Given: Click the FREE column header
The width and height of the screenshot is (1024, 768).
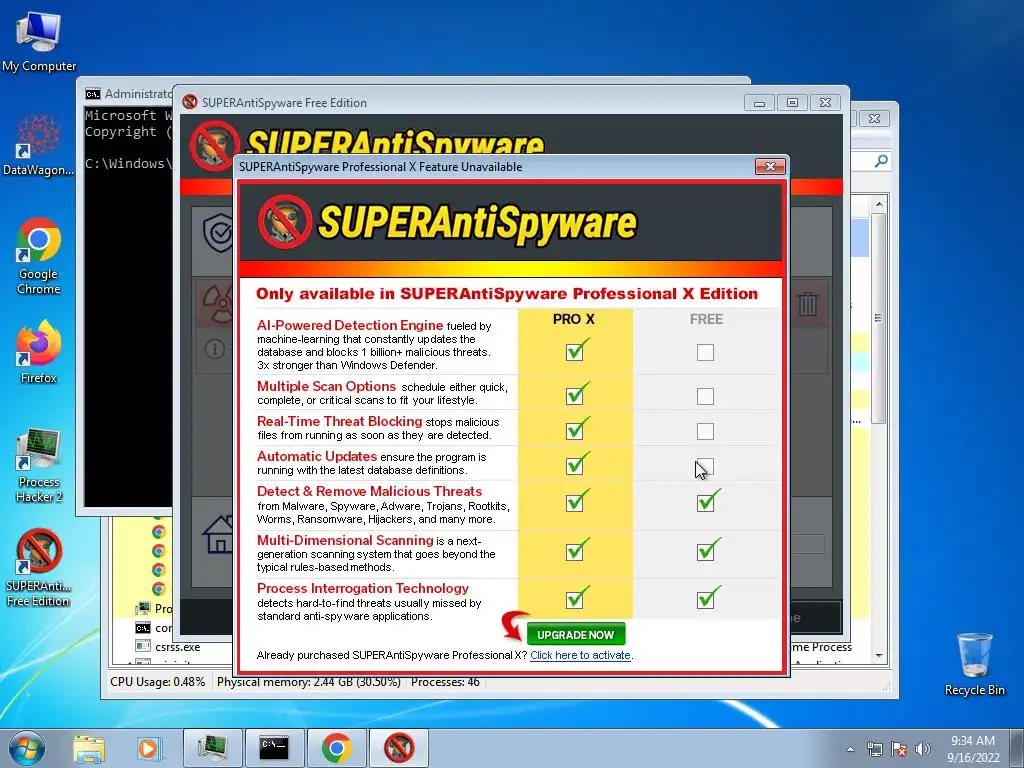Looking at the screenshot, I should (706, 319).
